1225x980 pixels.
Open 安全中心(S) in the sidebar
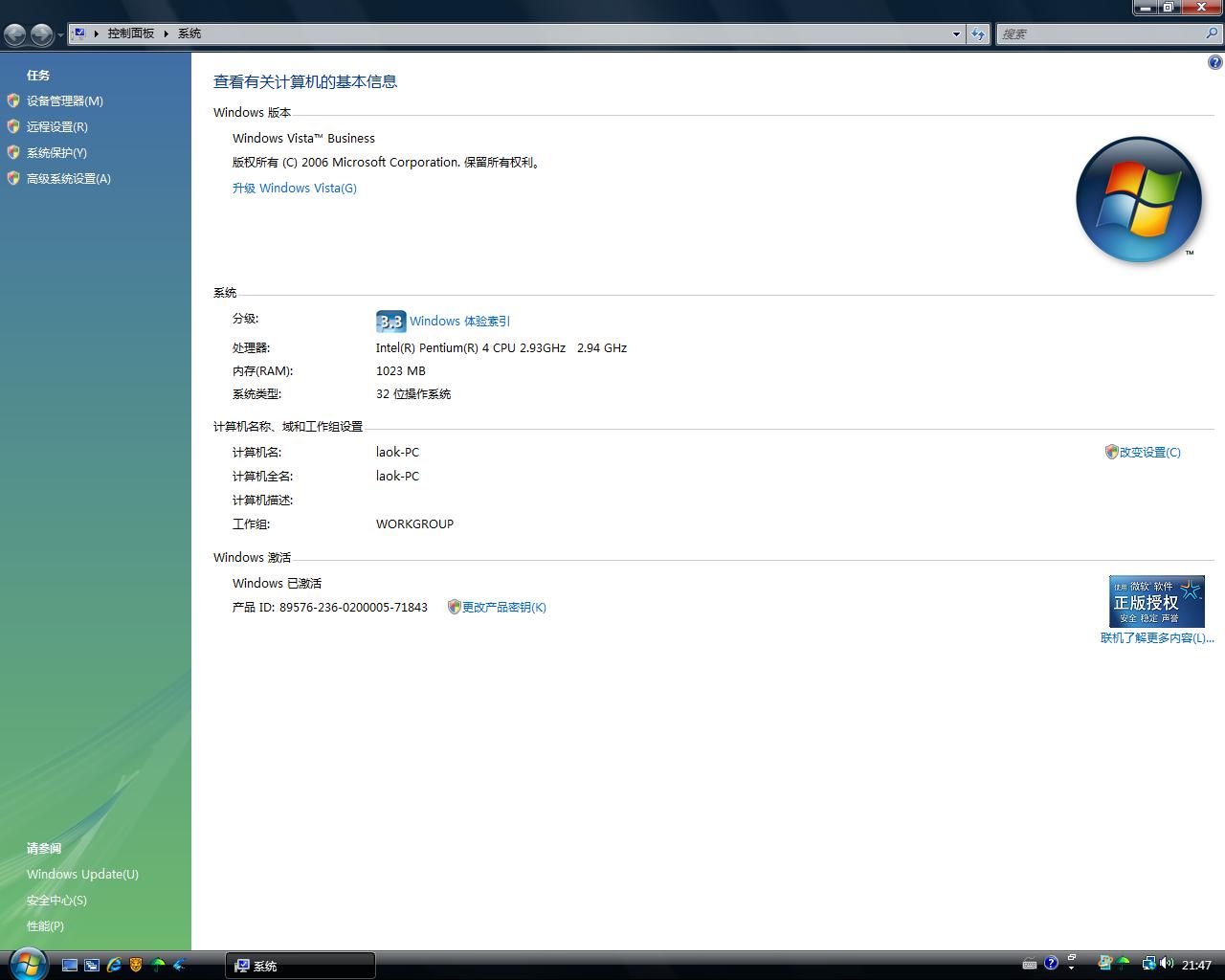[56, 900]
